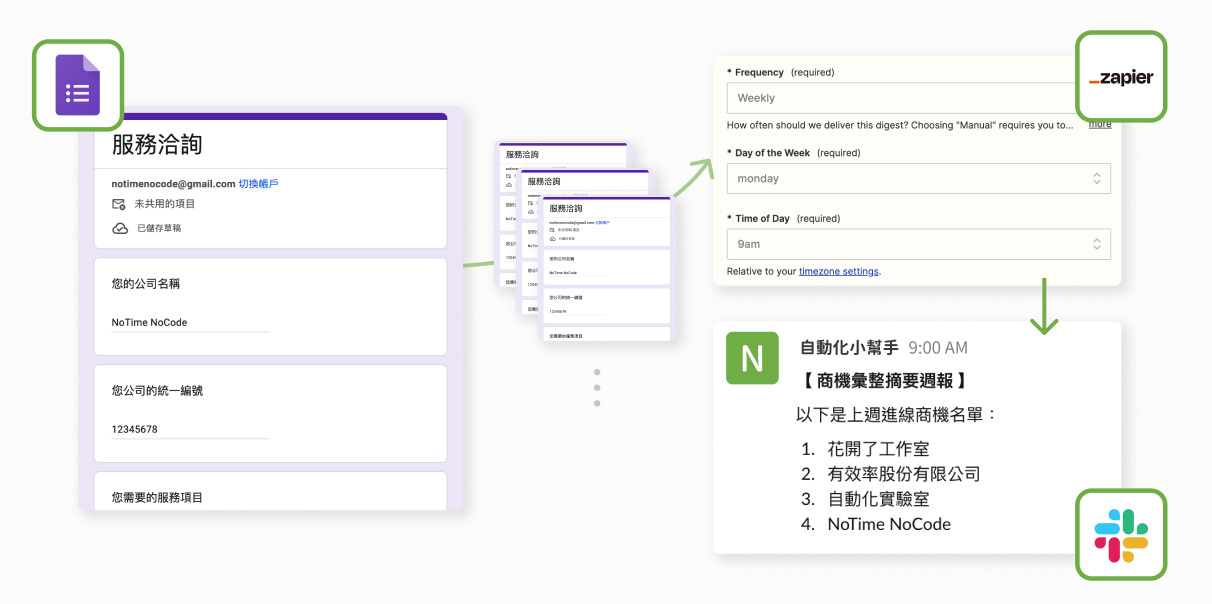The image size is (1212, 604).
Task: Click the Slack logo icon
Action: click(x=1121, y=534)
